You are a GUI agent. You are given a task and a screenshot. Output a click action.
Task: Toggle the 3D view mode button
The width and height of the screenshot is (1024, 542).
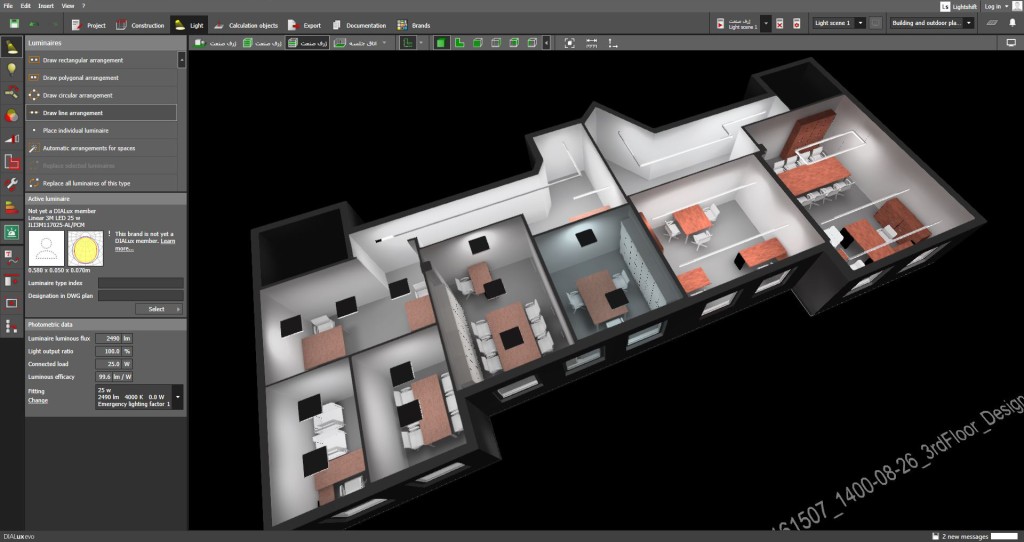441,43
